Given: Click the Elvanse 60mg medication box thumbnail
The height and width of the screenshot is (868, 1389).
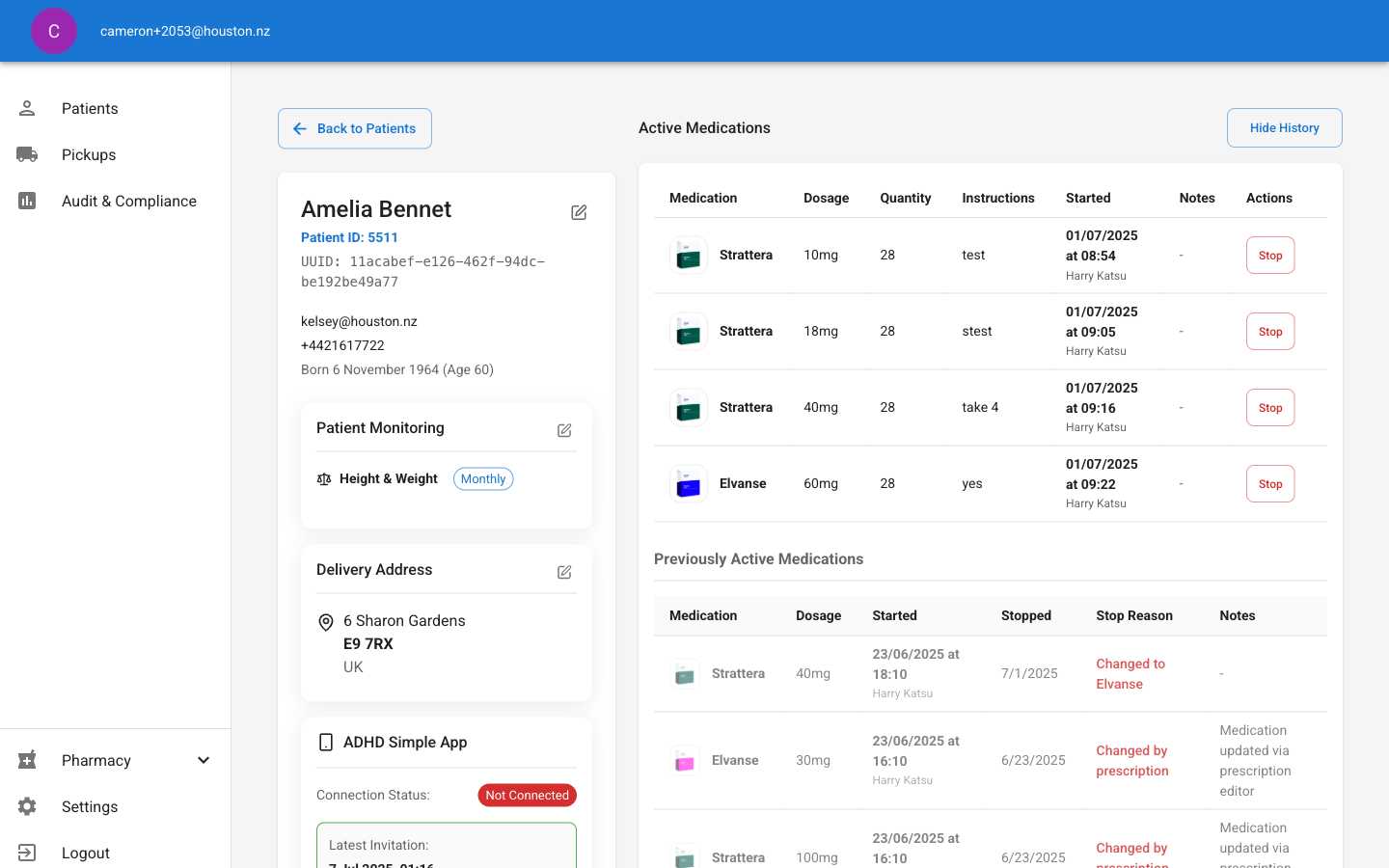Looking at the screenshot, I should click(x=689, y=484).
